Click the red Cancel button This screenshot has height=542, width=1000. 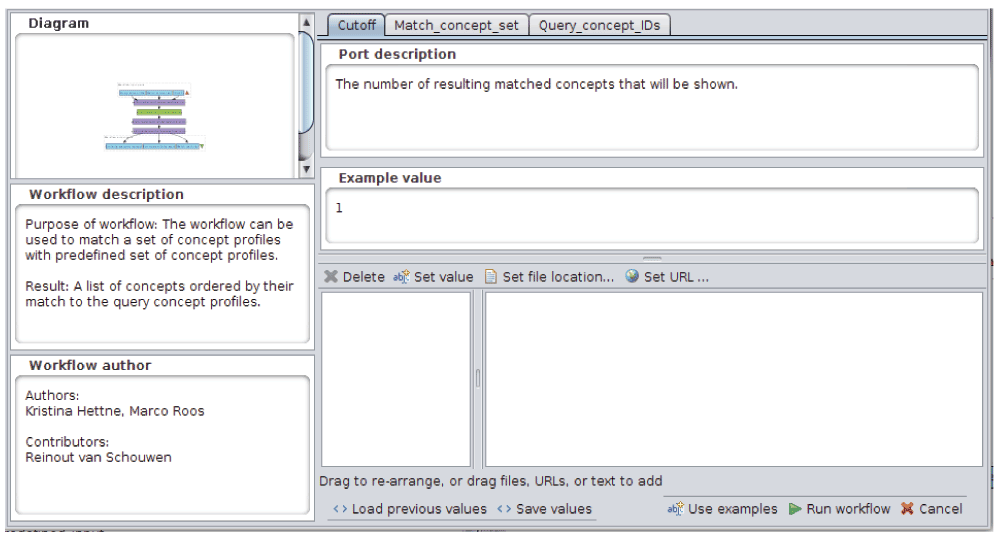pos(931,509)
